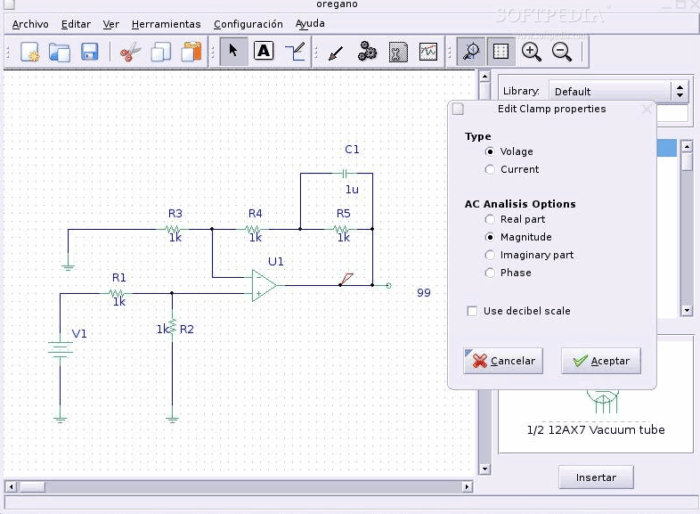Click the parts list scroll-down arrow
The image size is (700, 514).
(687, 310)
